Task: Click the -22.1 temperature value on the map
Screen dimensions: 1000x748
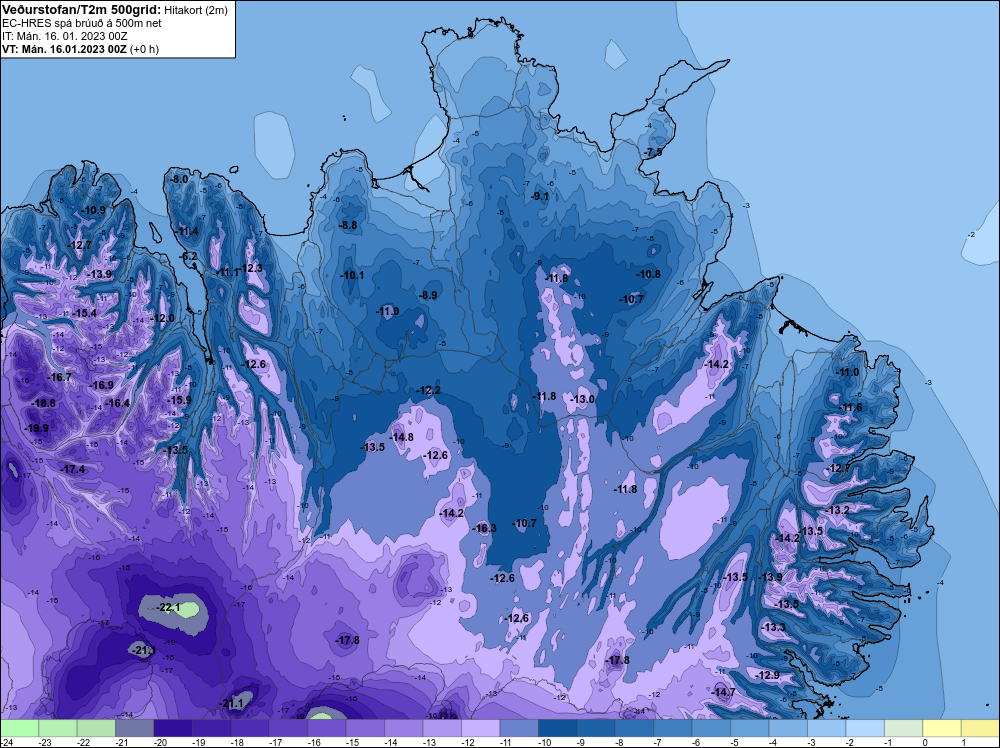Action: [x=169, y=607]
